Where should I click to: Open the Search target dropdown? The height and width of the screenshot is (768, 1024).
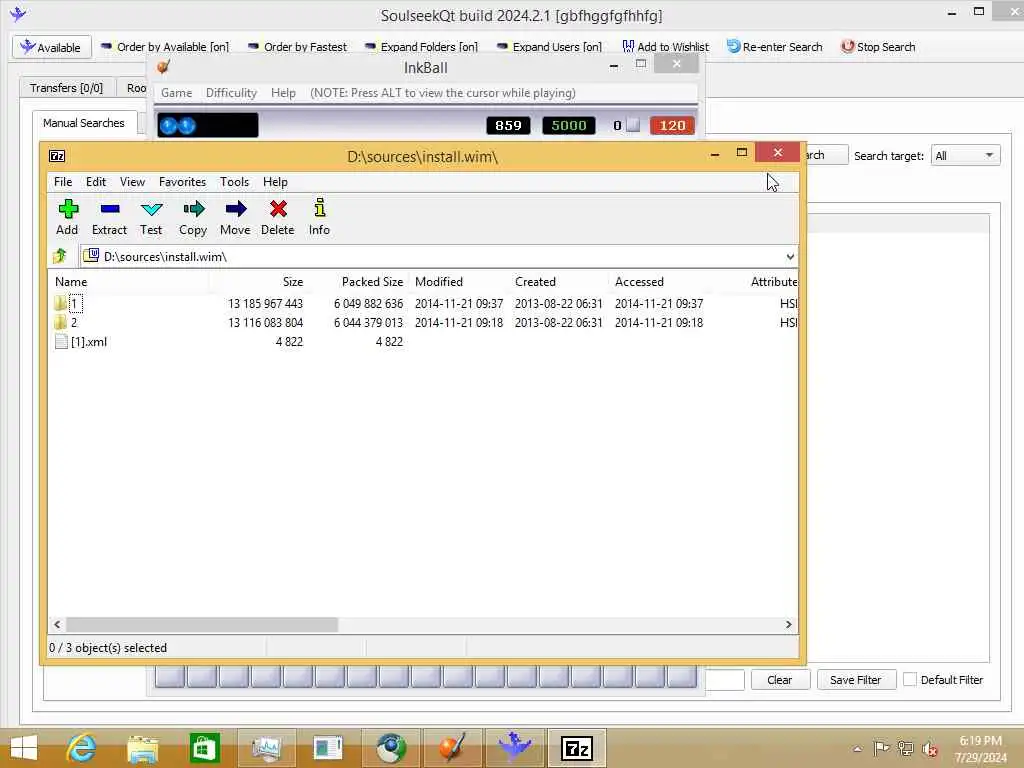[x=965, y=155]
